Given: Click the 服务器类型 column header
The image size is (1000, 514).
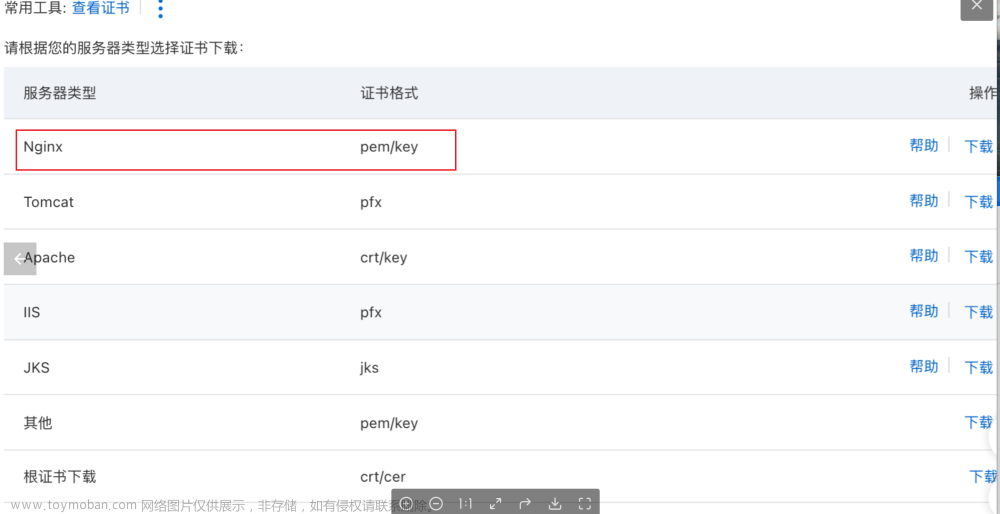Looking at the screenshot, I should point(60,93).
